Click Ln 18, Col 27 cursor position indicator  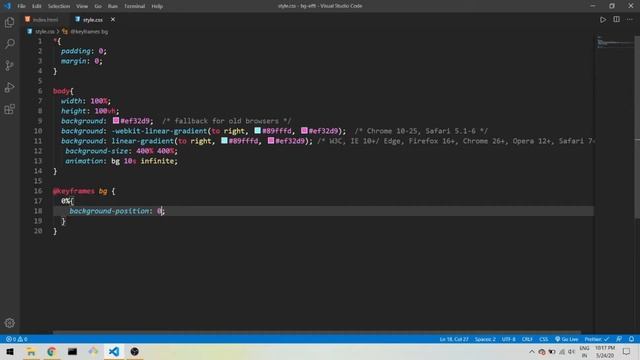(454, 339)
